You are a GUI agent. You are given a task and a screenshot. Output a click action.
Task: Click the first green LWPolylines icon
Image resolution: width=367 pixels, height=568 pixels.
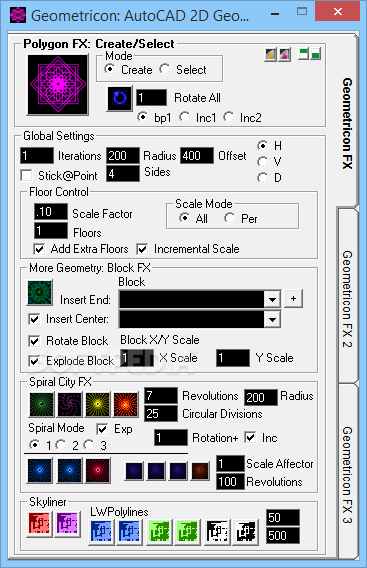[159, 532]
